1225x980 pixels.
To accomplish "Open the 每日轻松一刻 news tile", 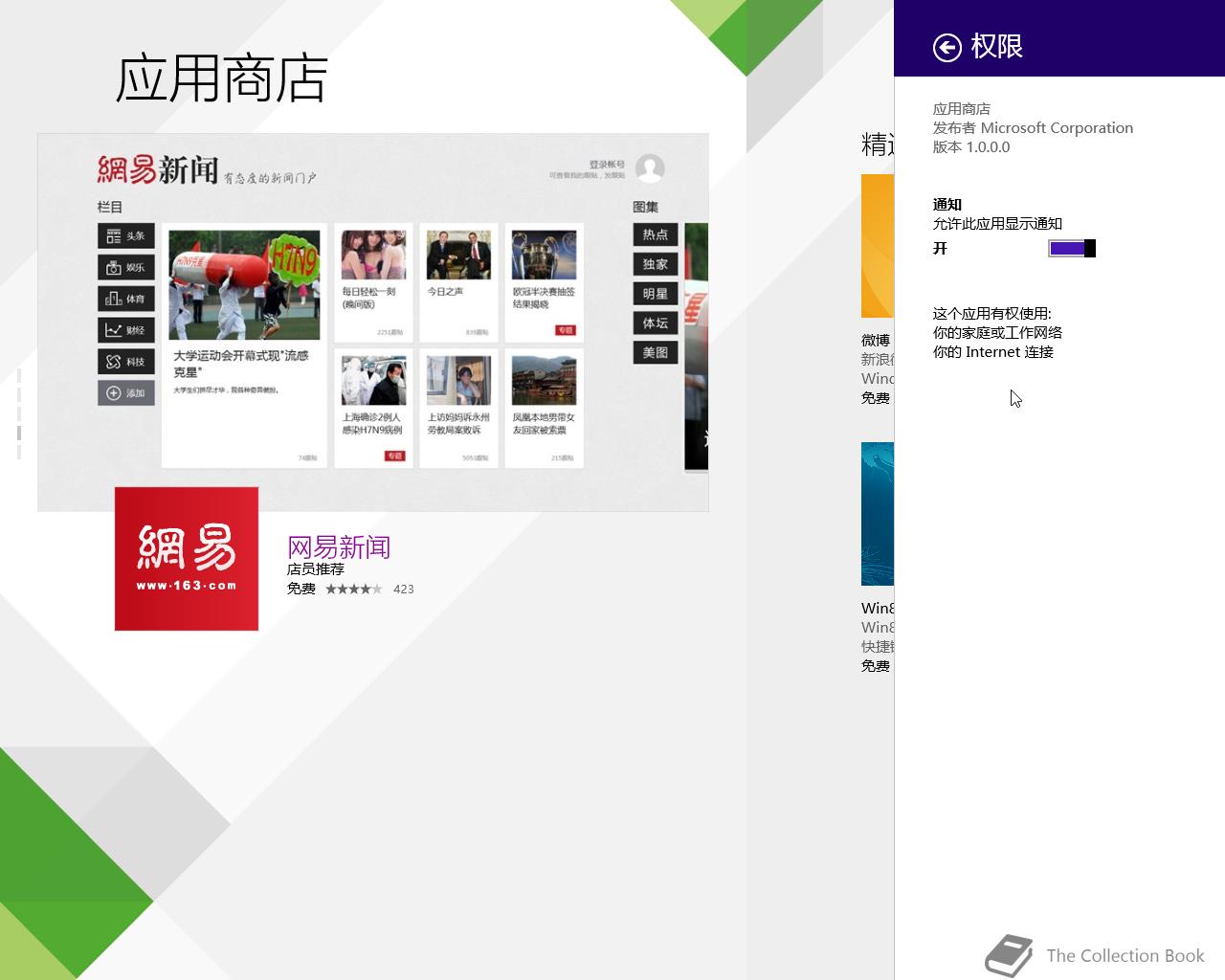I will [373, 283].
